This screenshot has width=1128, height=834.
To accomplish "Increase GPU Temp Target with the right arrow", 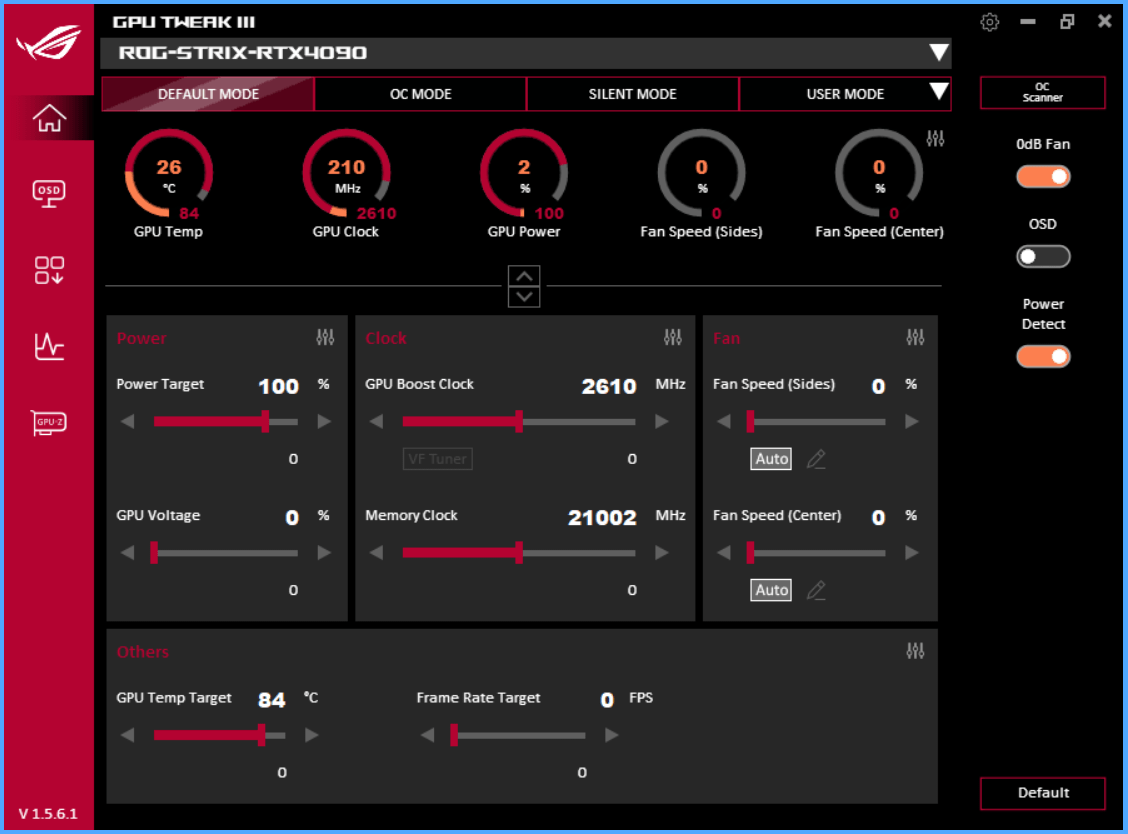I will (311, 735).
